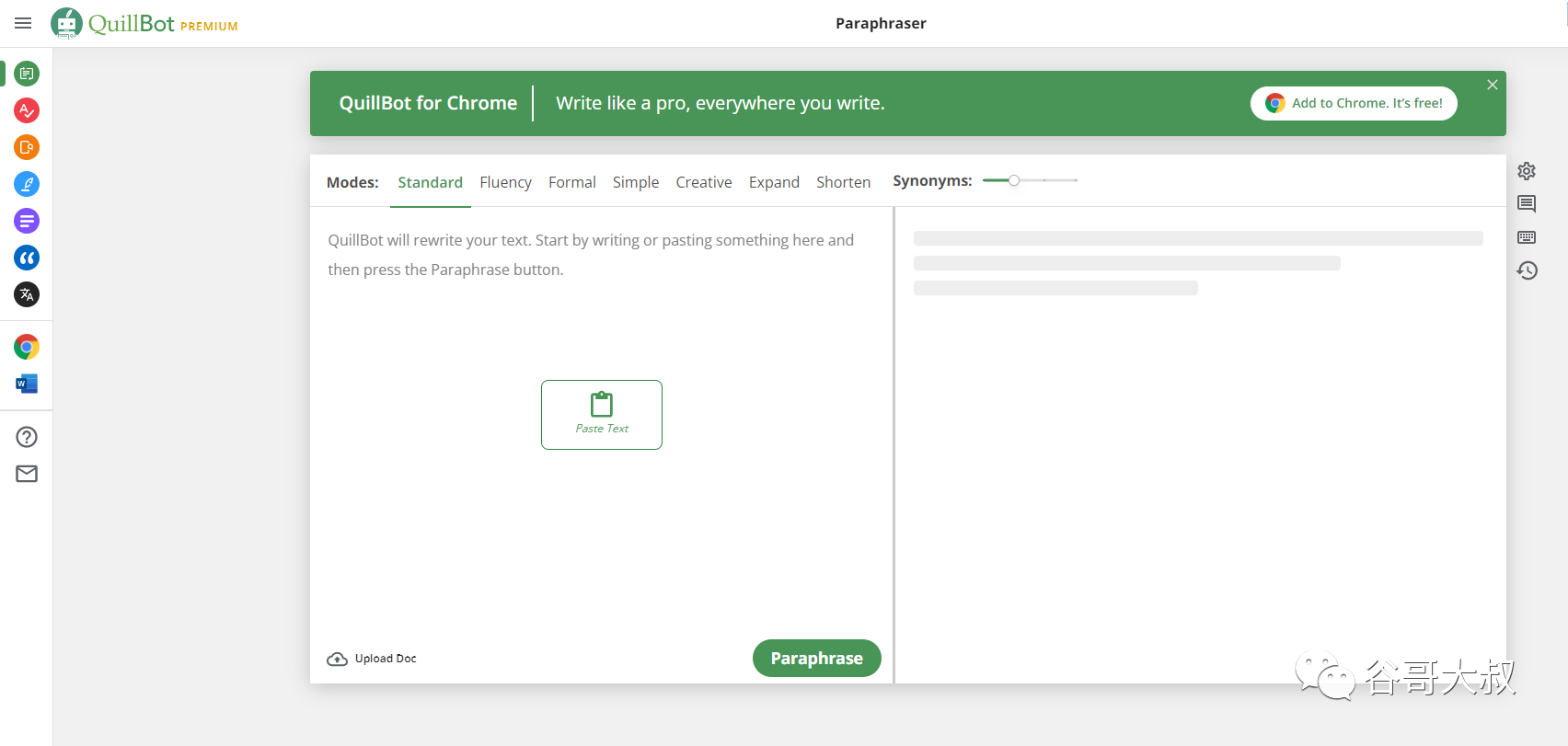Viewport: 1568px width, 746px height.
Task: Switch to Fluency mode
Action: pyautogui.click(x=505, y=182)
